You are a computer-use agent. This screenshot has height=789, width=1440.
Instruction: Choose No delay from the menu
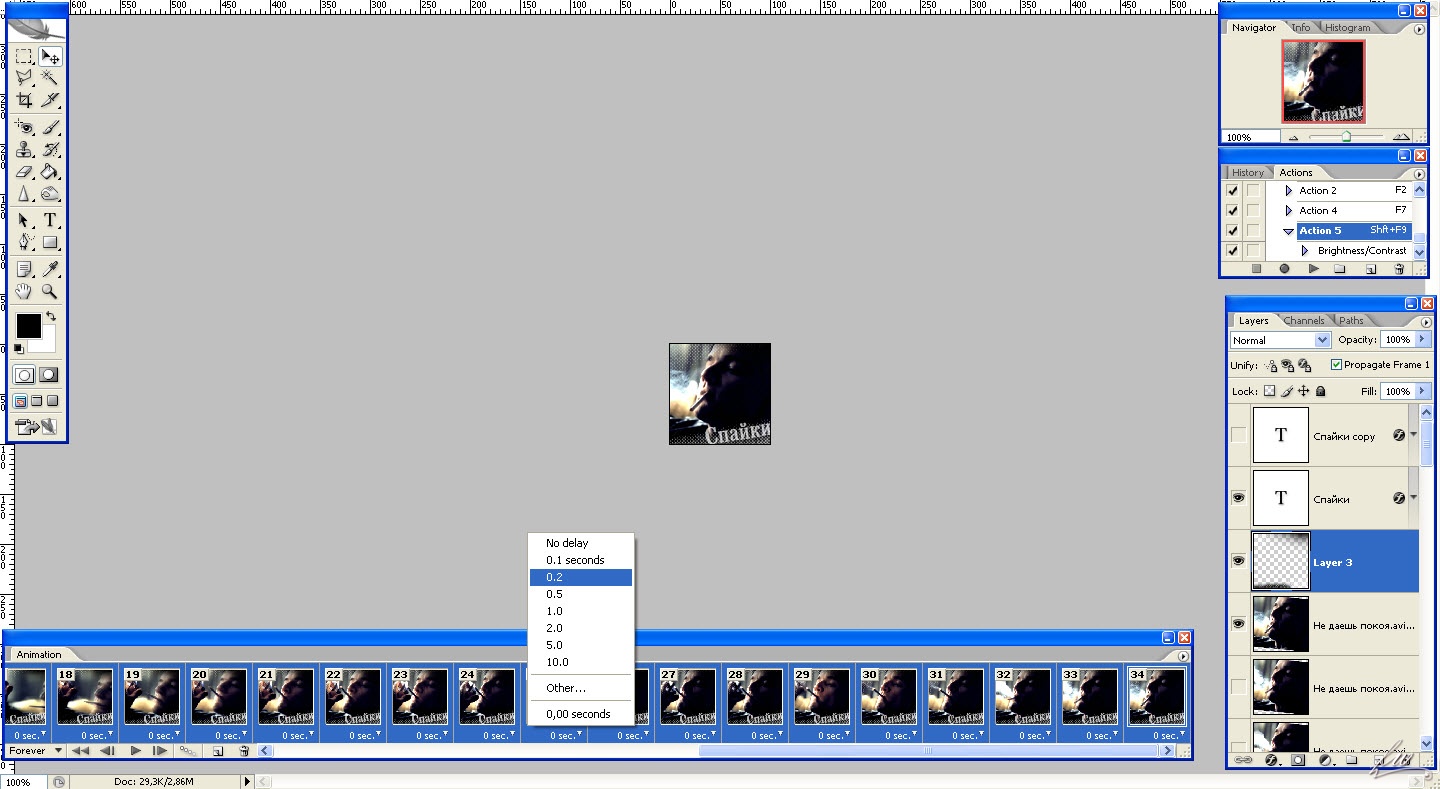point(580,543)
